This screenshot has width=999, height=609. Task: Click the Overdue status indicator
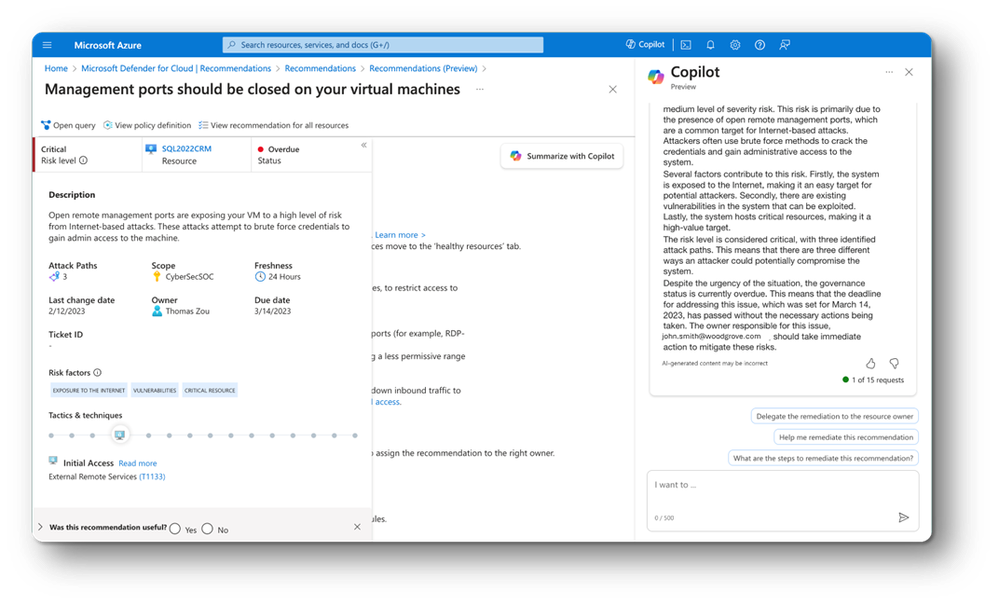pyautogui.click(x=278, y=149)
